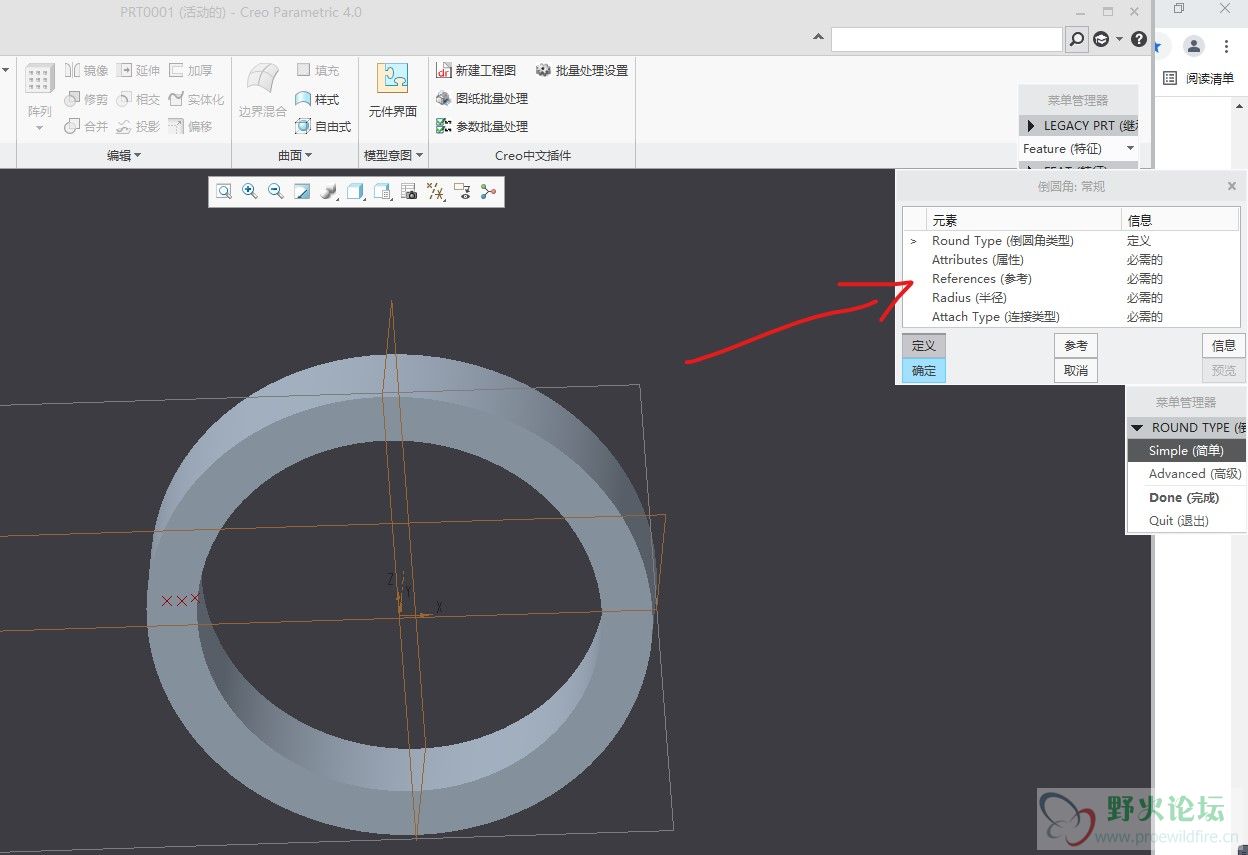Click the search magnifier button
This screenshot has width=1248, height=855.
[x=1077, y=39]
